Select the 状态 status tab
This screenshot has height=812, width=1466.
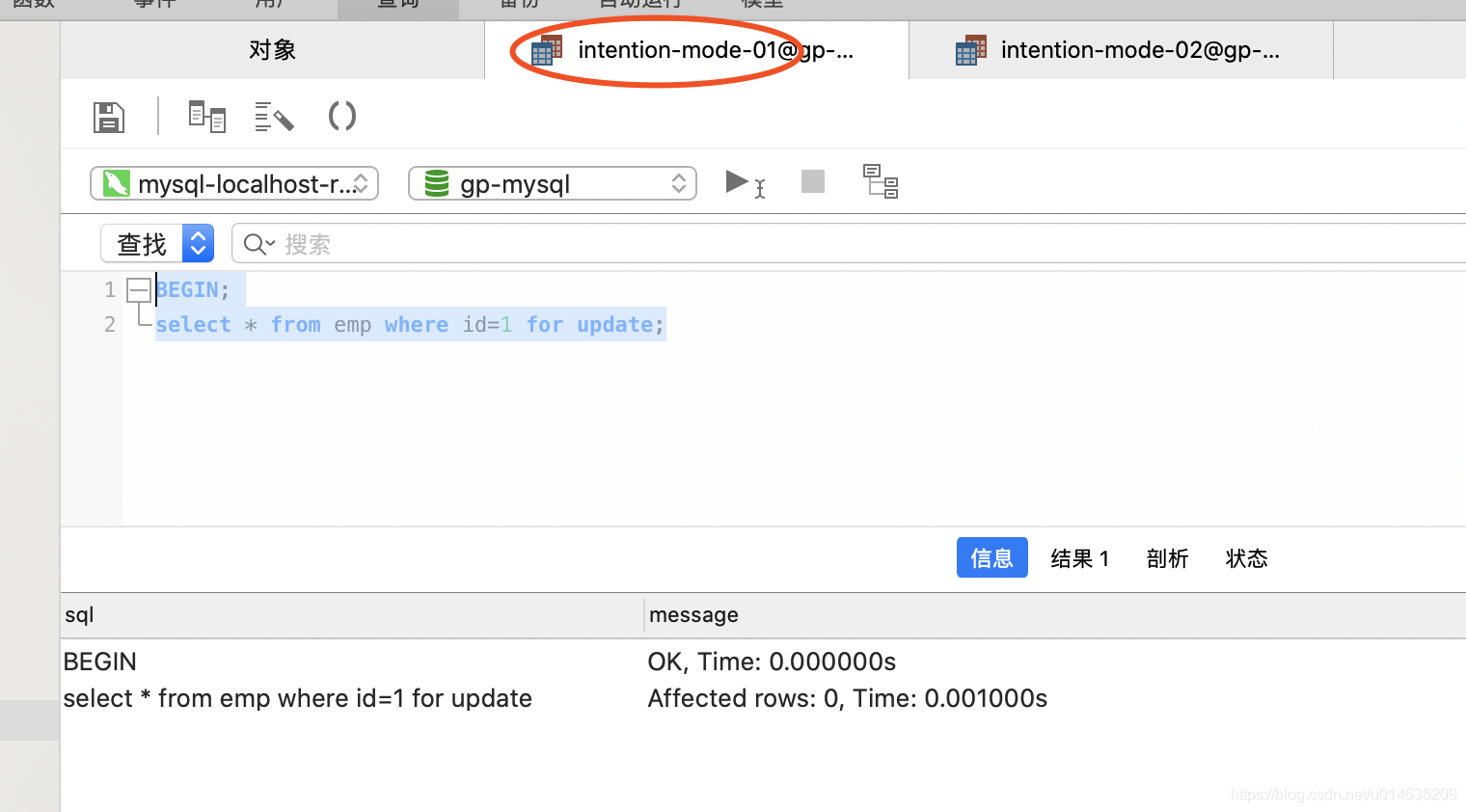pos(1246,558)
